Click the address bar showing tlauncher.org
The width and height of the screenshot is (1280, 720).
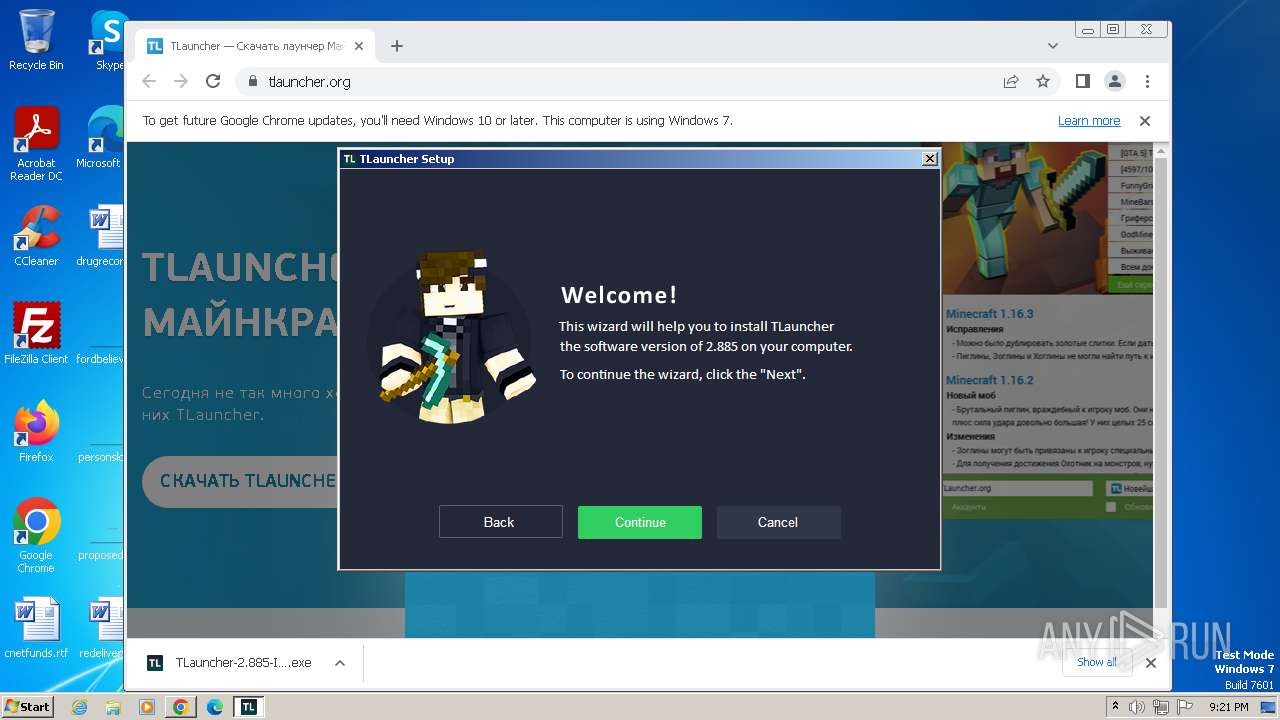[x=620, y=82]
